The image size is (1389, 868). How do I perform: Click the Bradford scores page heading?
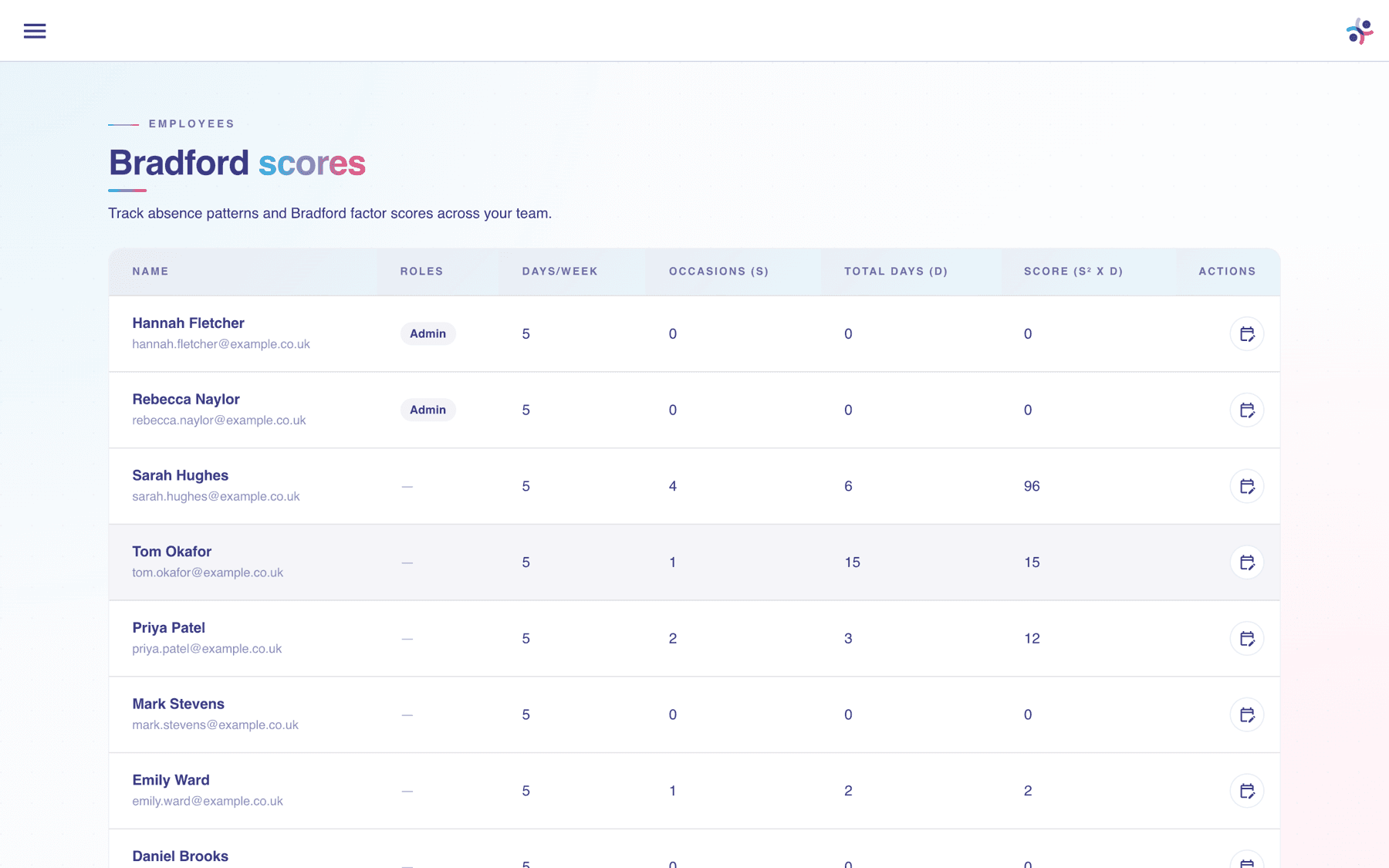click(237, 163)
